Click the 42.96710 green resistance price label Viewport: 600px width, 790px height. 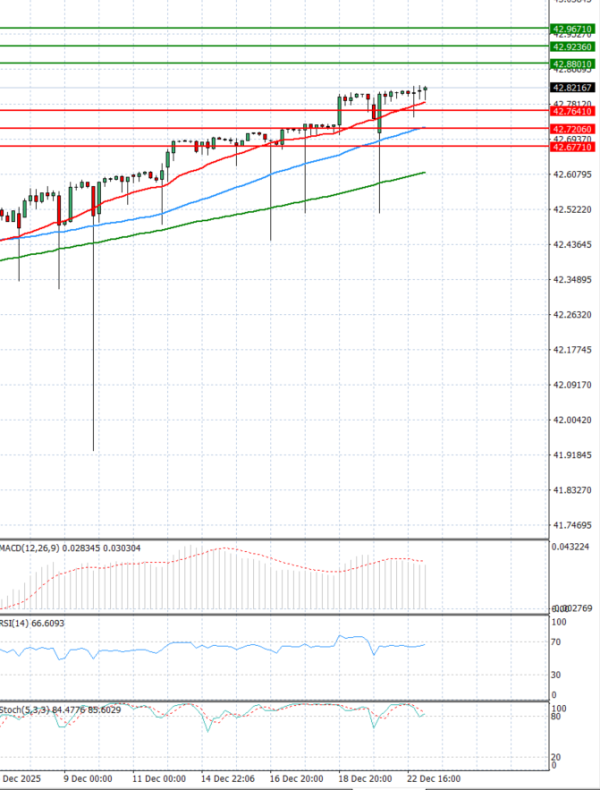(572, 29)
